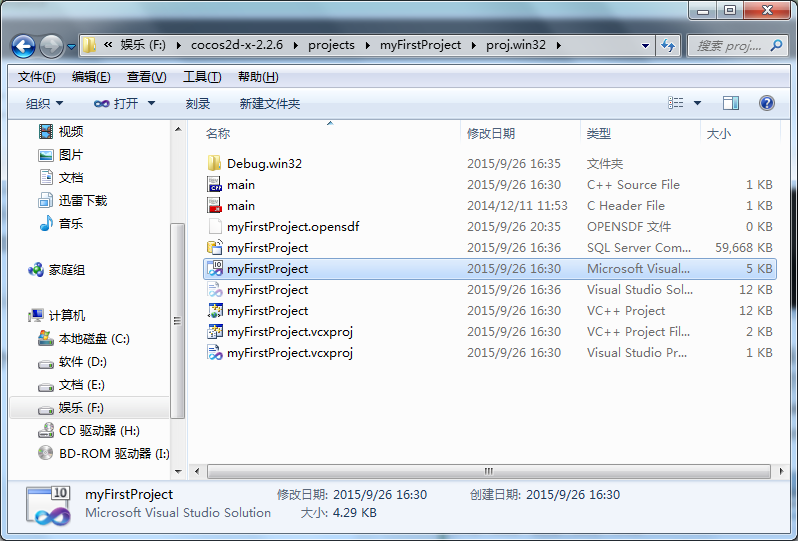Screen dimensions: 798x541
Task: Select the SQL Server Compact file icon
Action: pyautogui.click(x=214, y=247)
